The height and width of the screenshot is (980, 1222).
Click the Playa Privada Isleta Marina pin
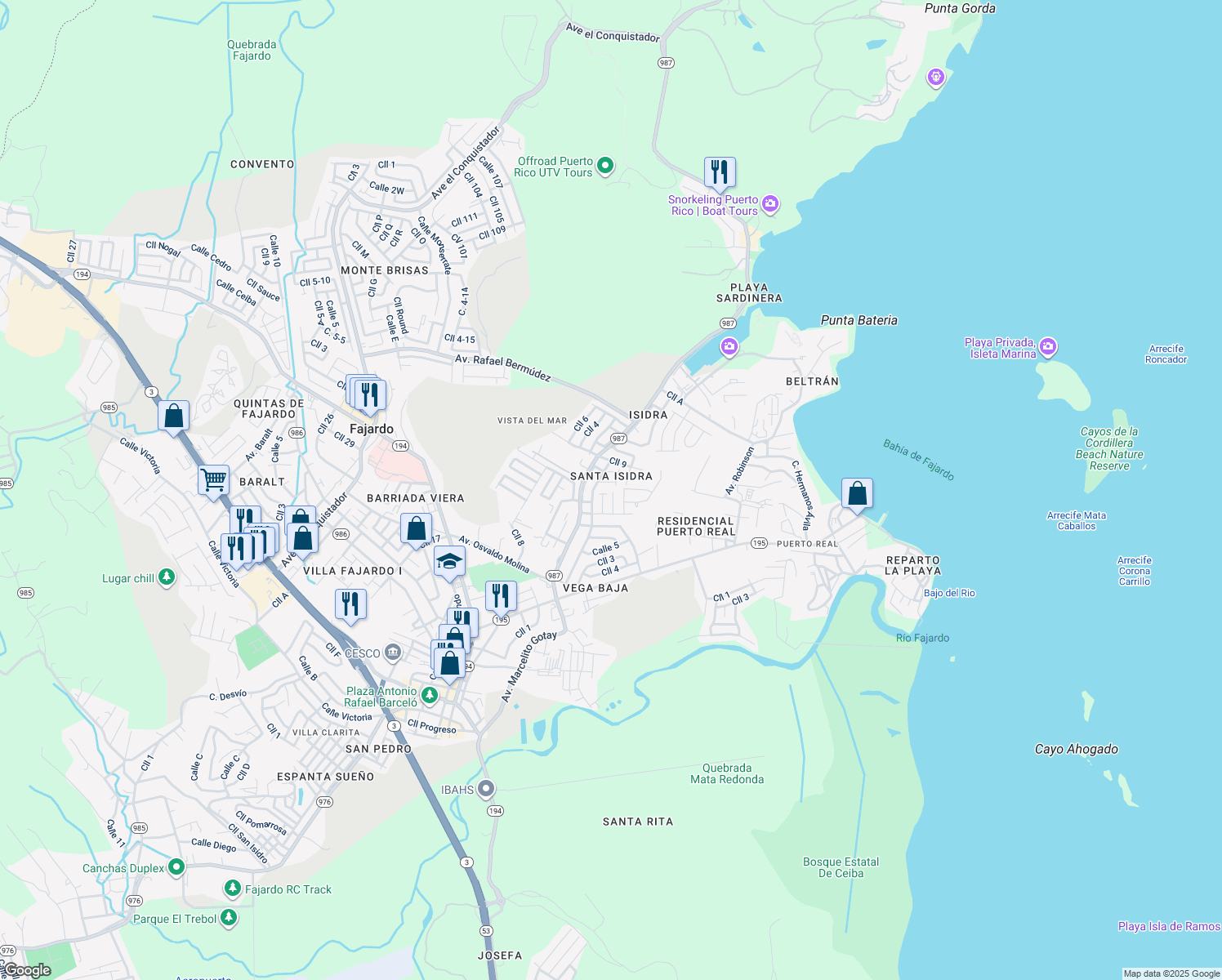(1049, 347)
